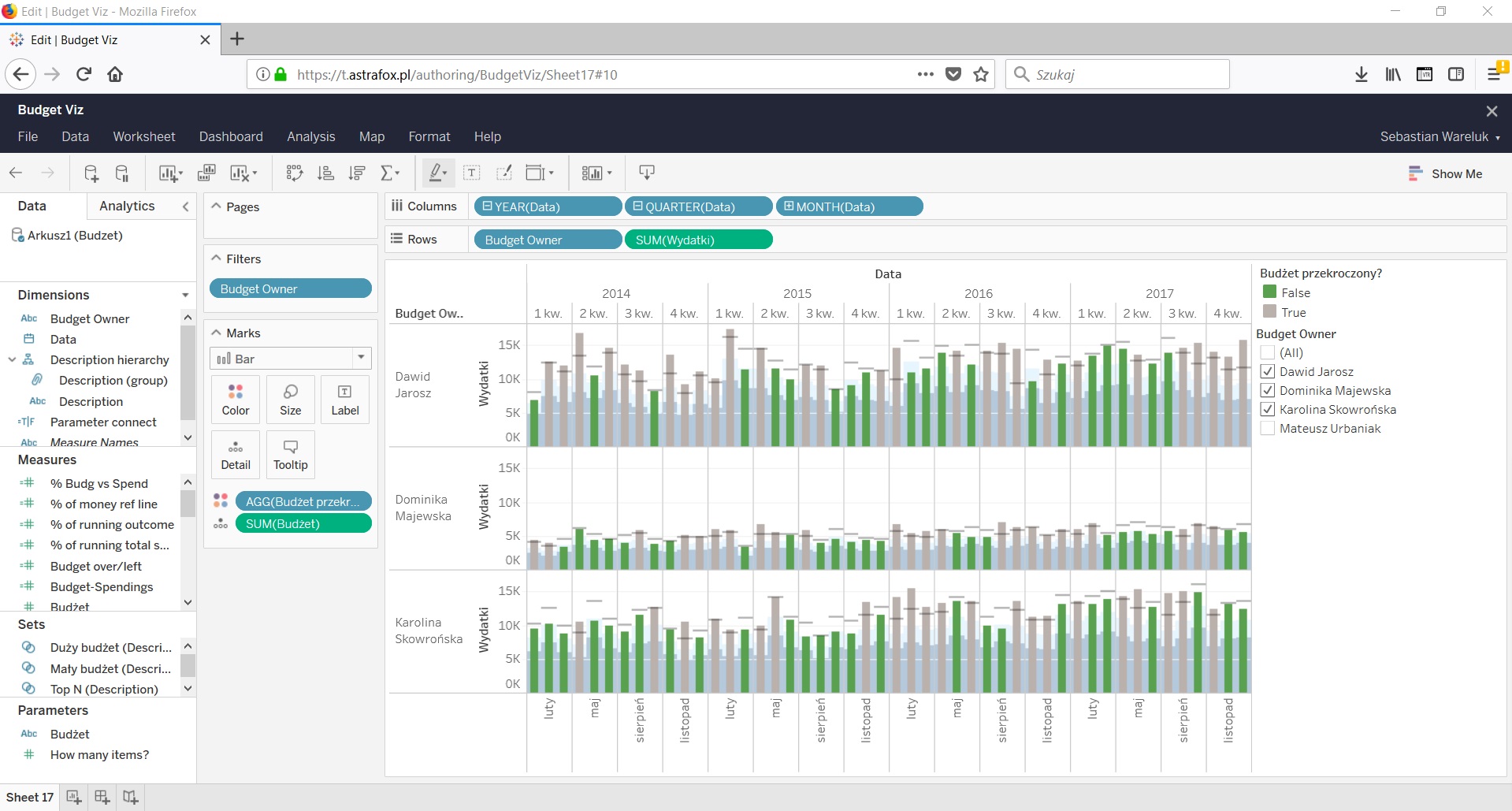Image resolution: width=1512 pixels, height=811 pixels.
Task: Check the (All) Budget Owner checkbox
Action: (x=1268, y=353)
